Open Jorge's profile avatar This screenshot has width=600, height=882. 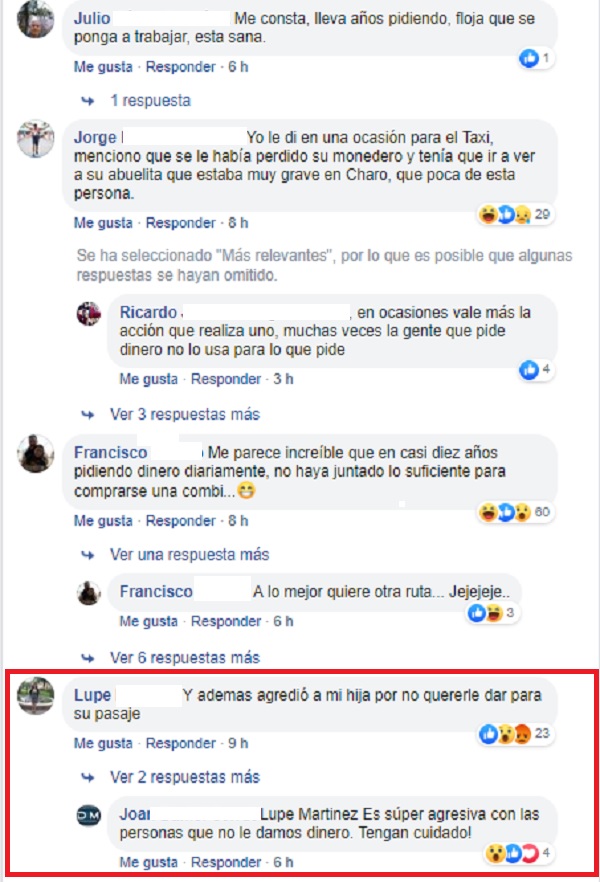click(36, 138)
